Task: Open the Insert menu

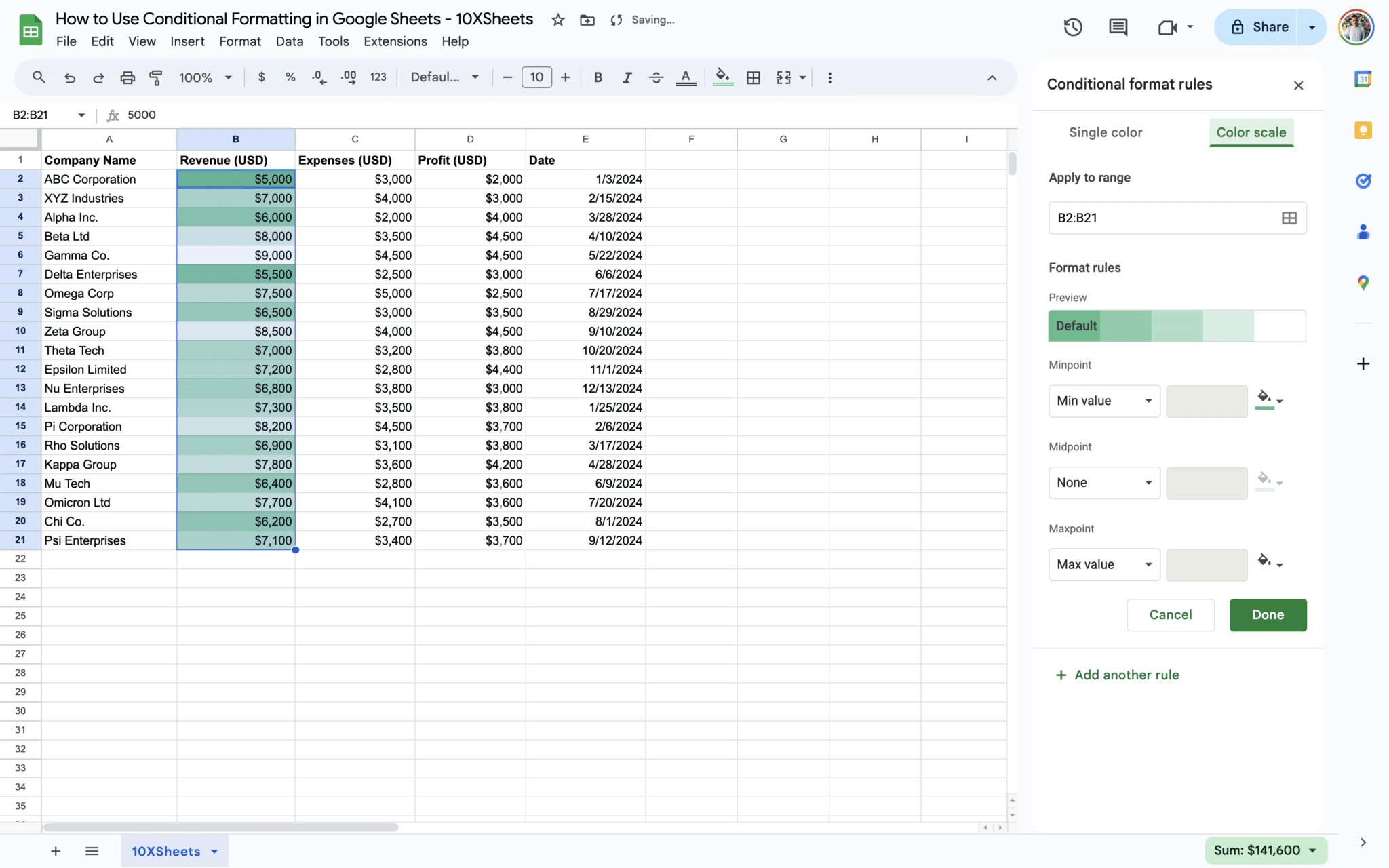Action: click(187, 41)
